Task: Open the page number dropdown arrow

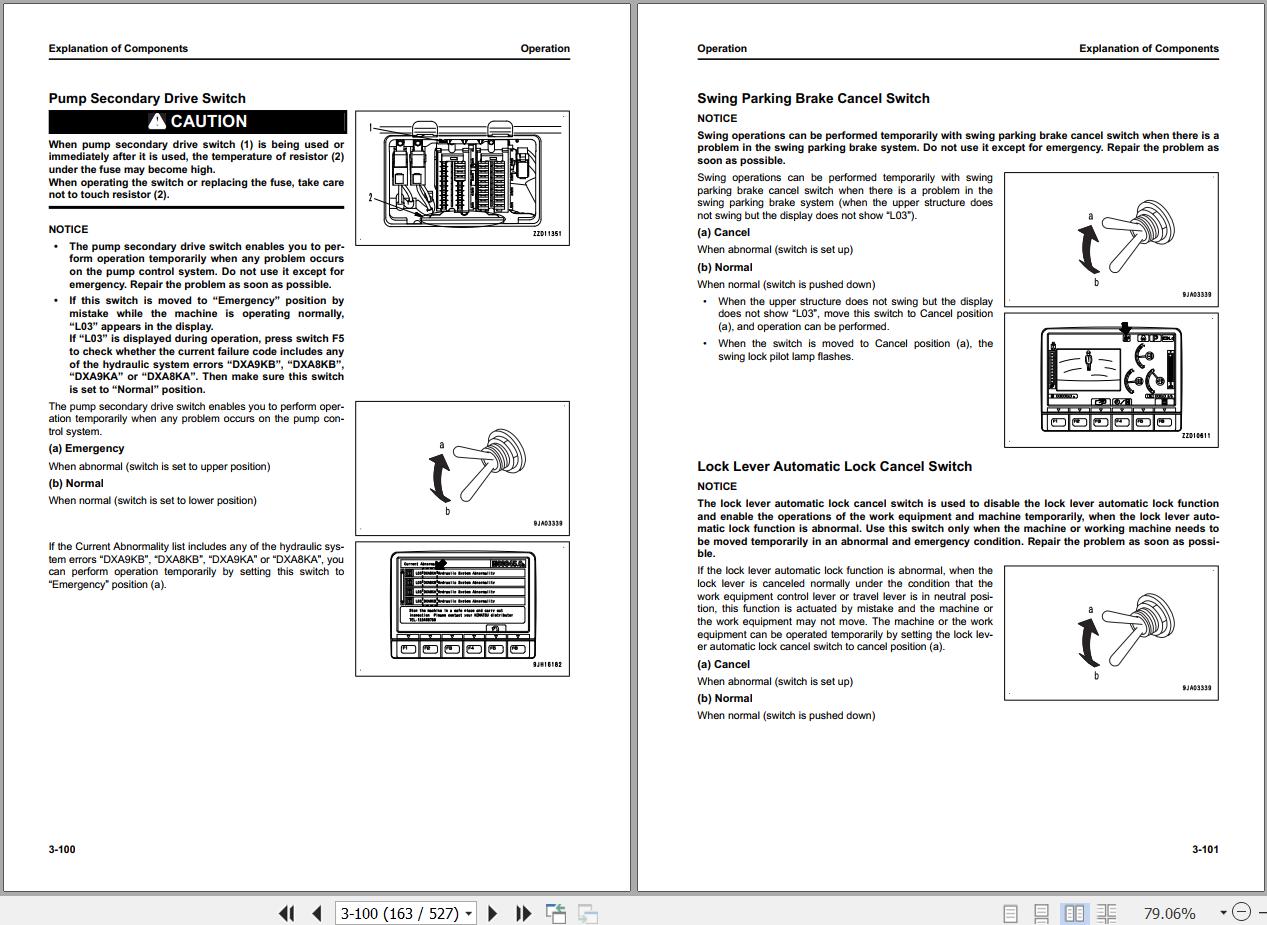Action: pos(469,913)
